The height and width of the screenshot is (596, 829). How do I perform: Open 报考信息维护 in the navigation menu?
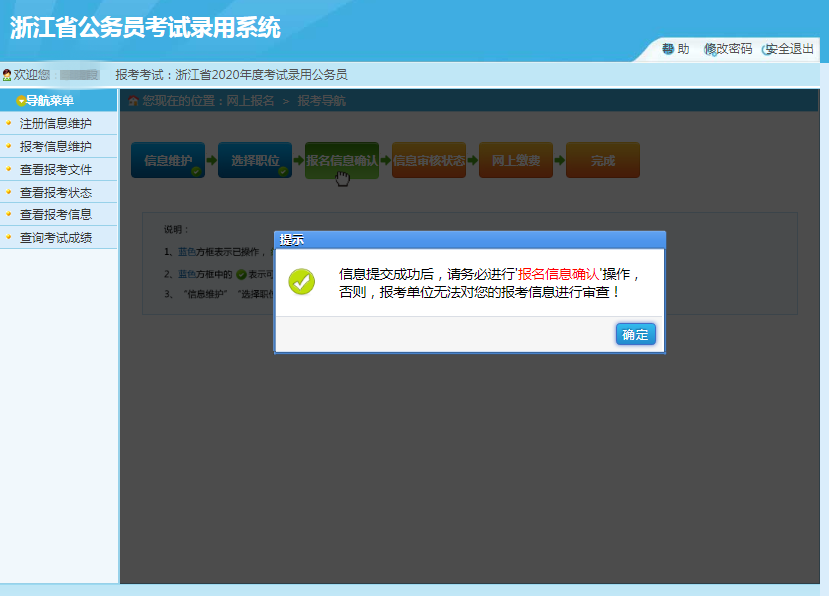56,146
